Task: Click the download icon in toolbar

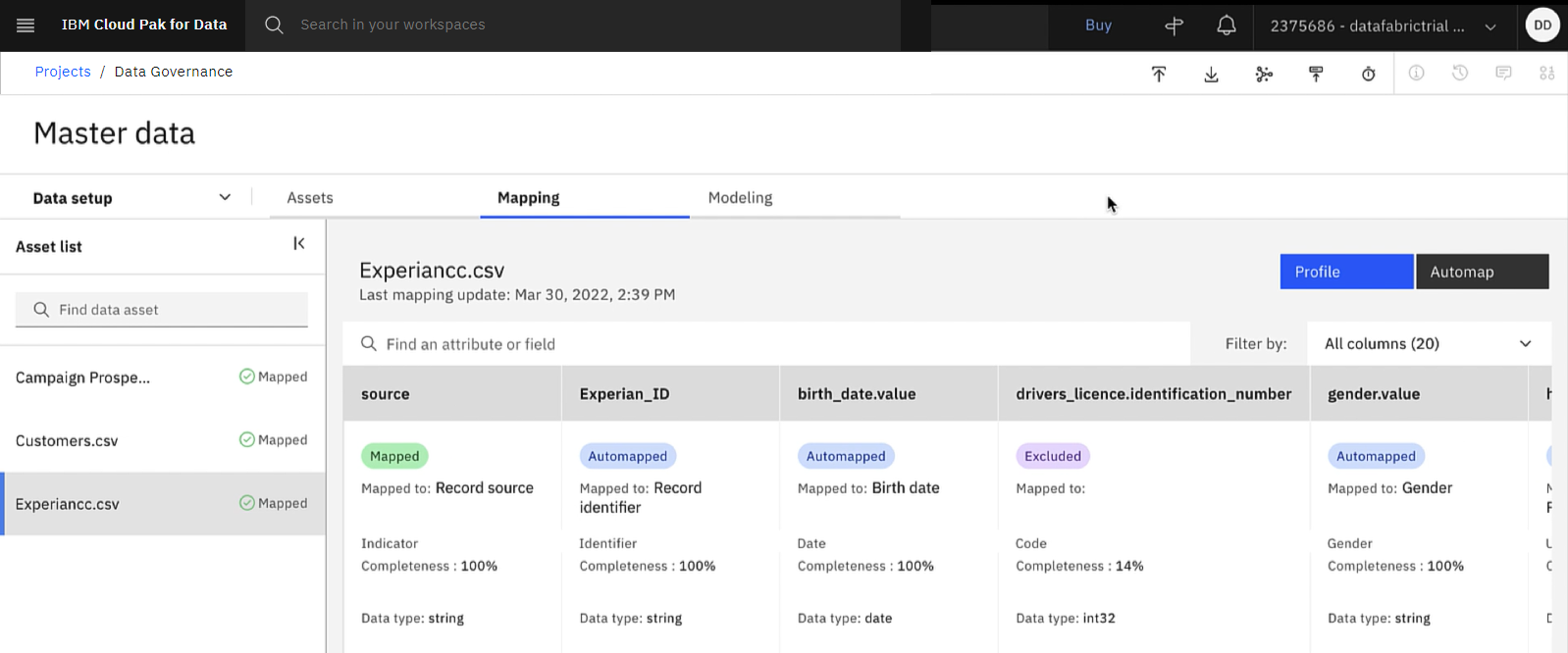Action: click(1212, 75)
